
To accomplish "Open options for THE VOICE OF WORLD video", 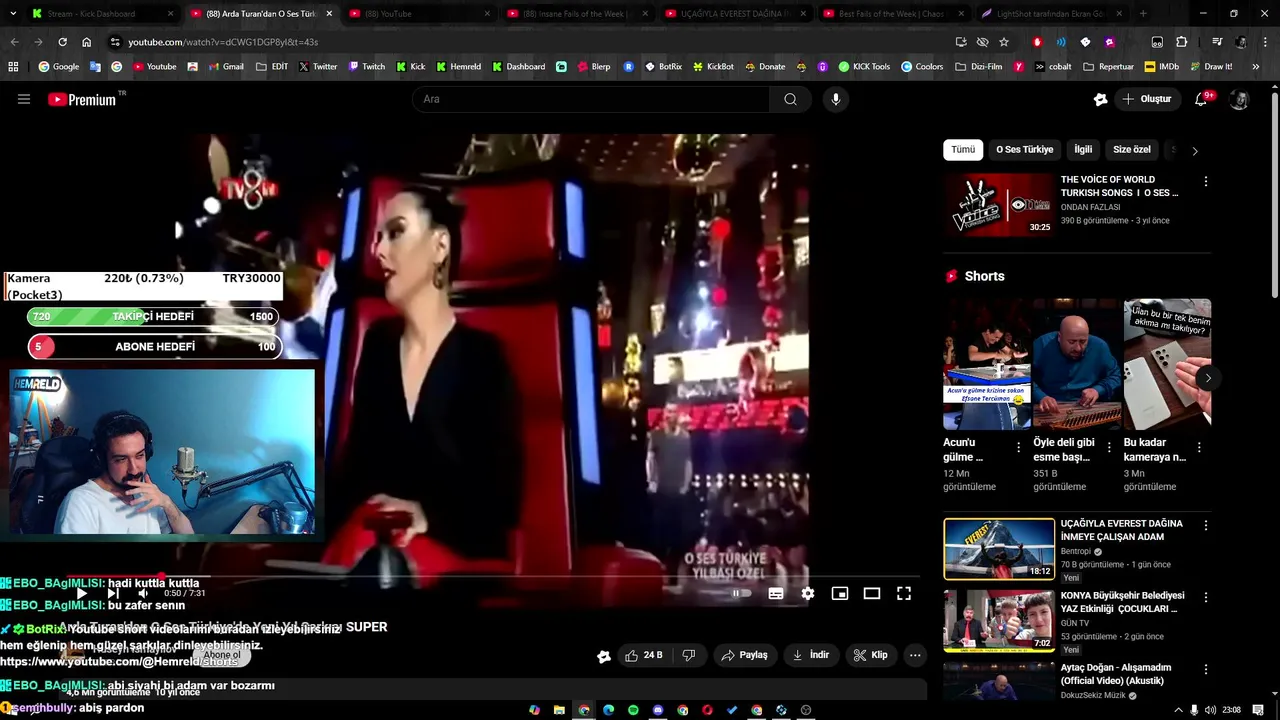I will [x=1205, y=182].
